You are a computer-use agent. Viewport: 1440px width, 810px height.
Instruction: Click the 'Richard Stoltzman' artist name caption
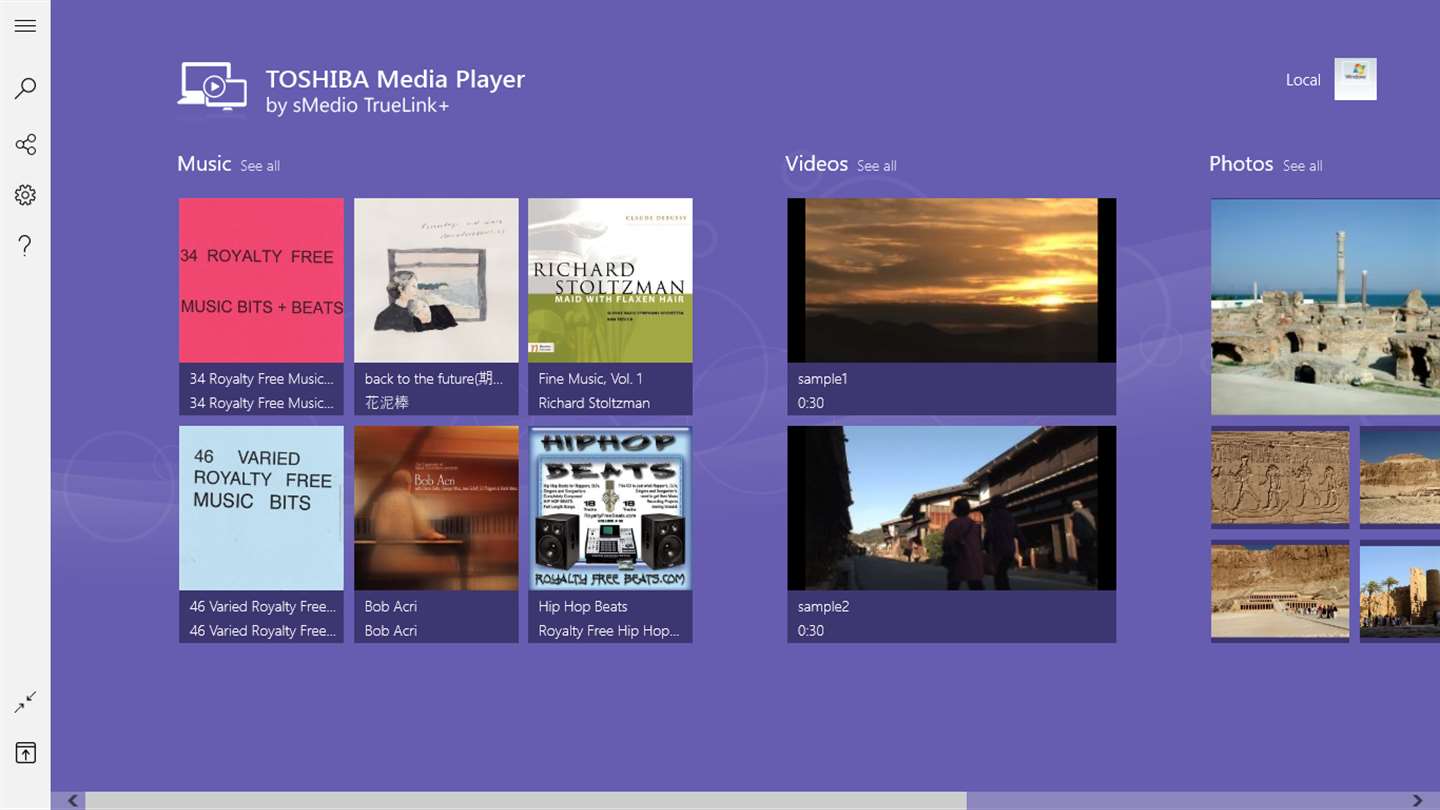coord(594,403)
